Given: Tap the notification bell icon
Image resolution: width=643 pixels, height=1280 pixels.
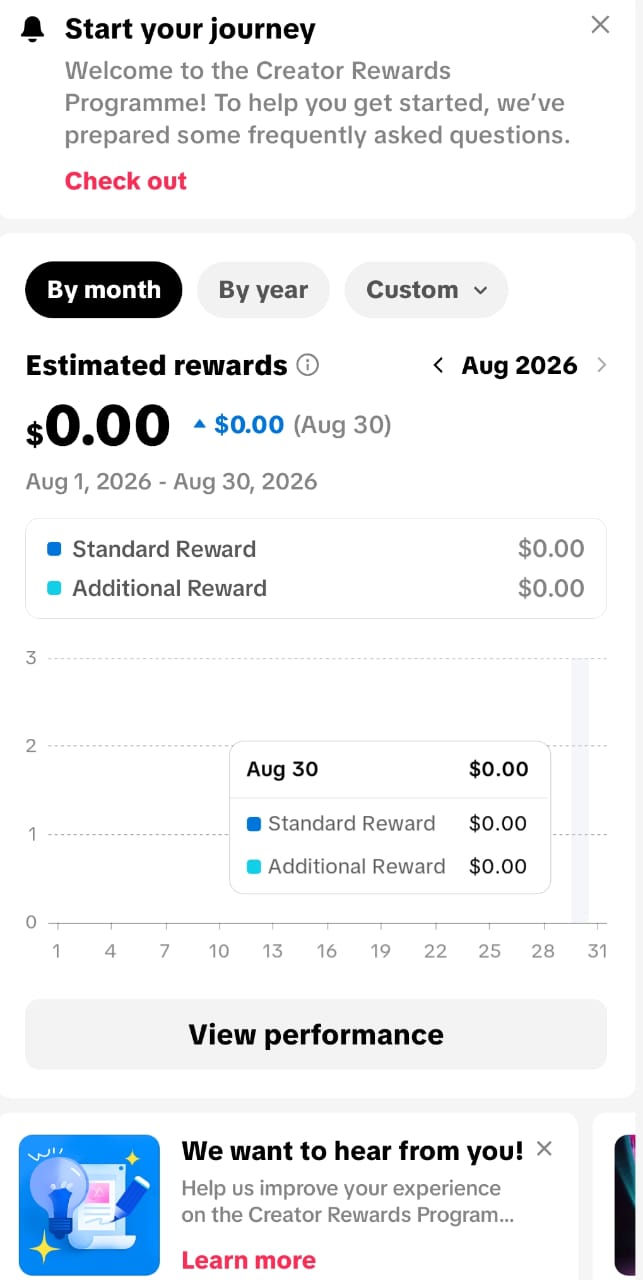Looking at the screenshot, I should point(33,30).
